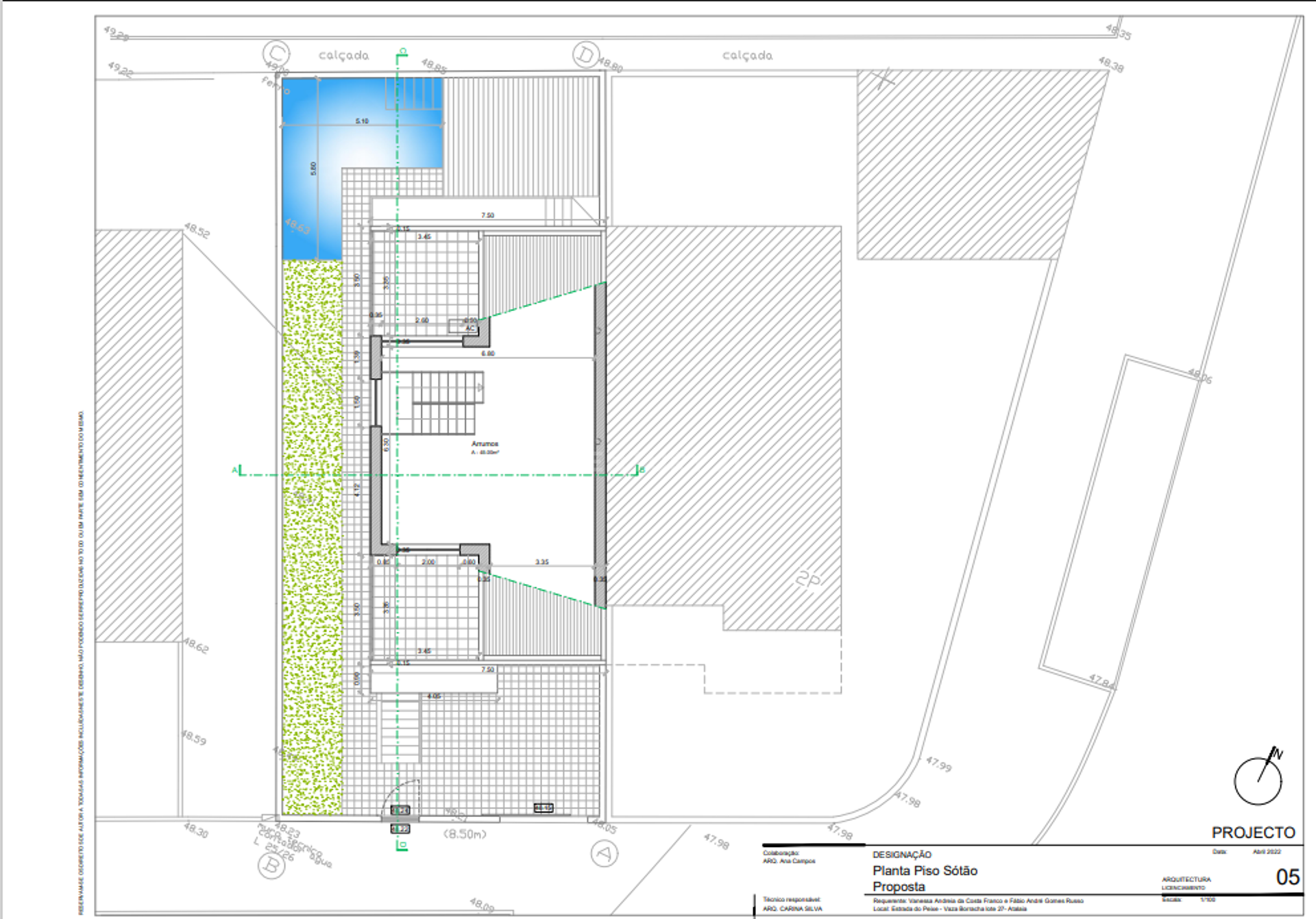The width and height of the screenshot is (1316, 919).
Task: Click elevation value '49.29'
Action: (x=116, y=34)
